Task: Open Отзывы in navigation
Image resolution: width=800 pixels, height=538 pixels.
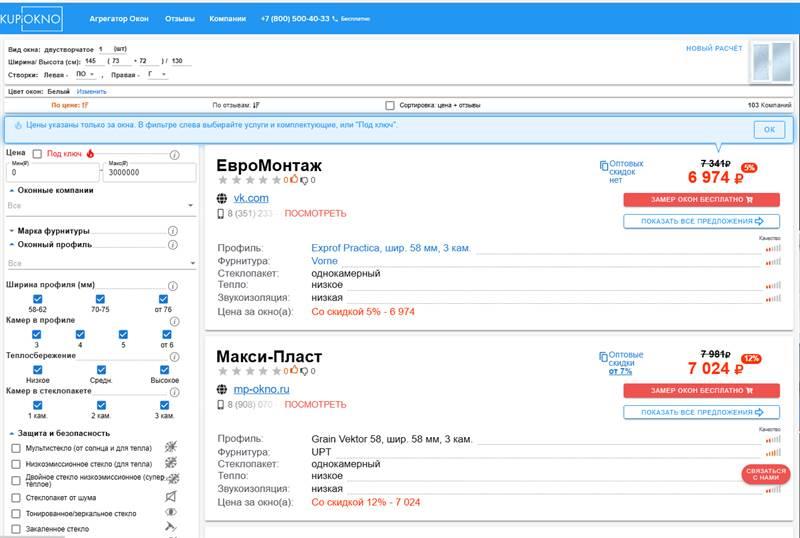Action: (180, 19)
